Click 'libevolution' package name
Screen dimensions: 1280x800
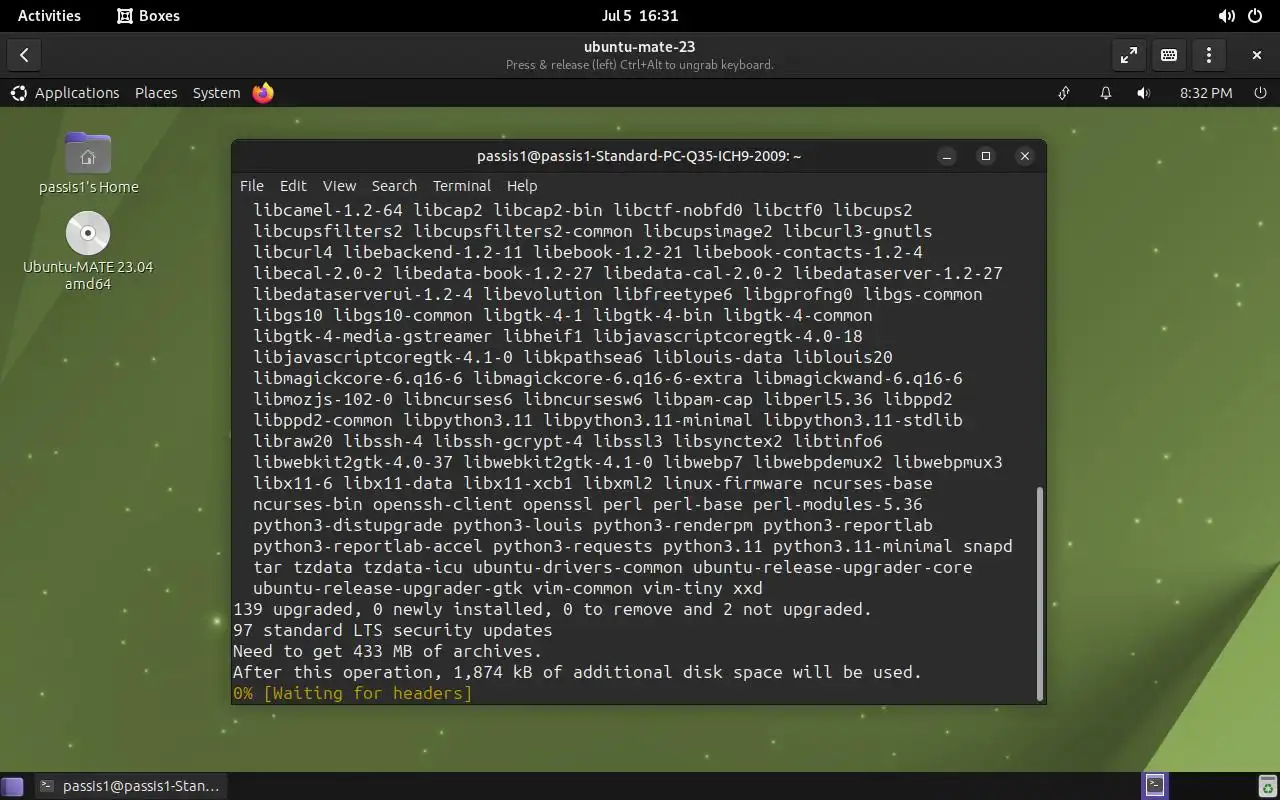pyautogui.click(x=543, y=294)
